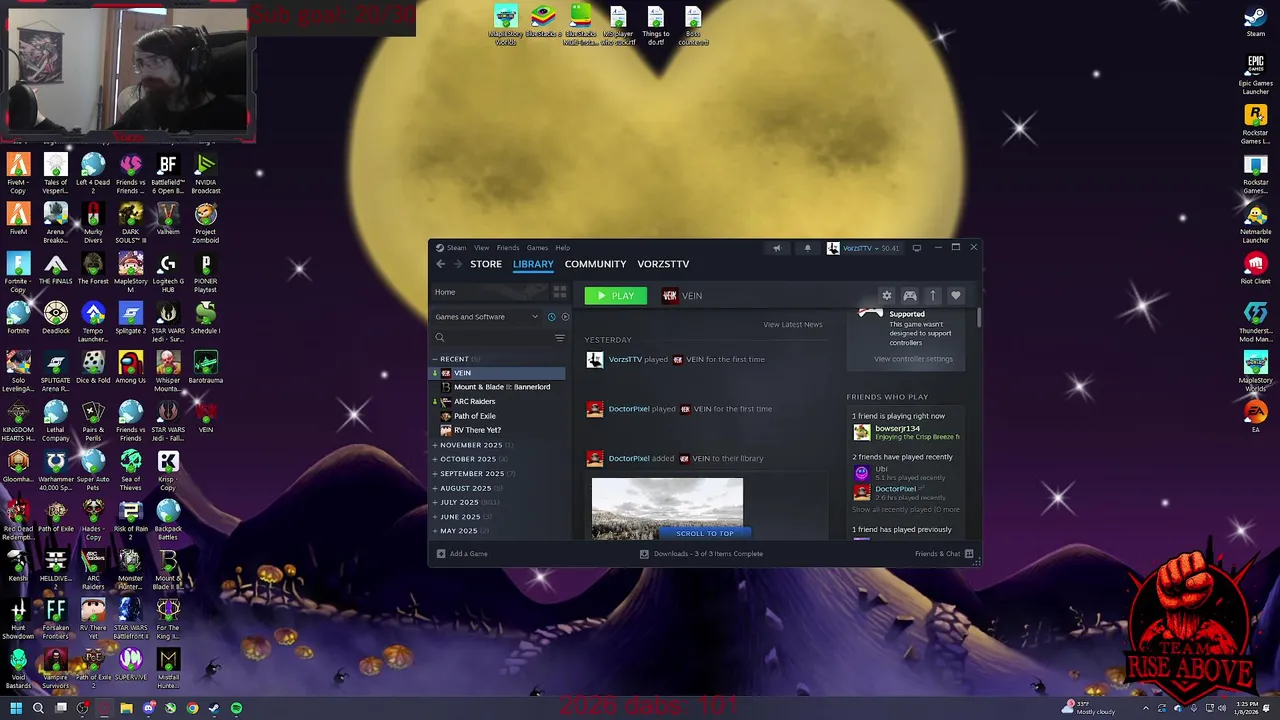Open VEIN controller configuration icon
Viewport: 1280px width, 720px height.
(x=909, y=296)
